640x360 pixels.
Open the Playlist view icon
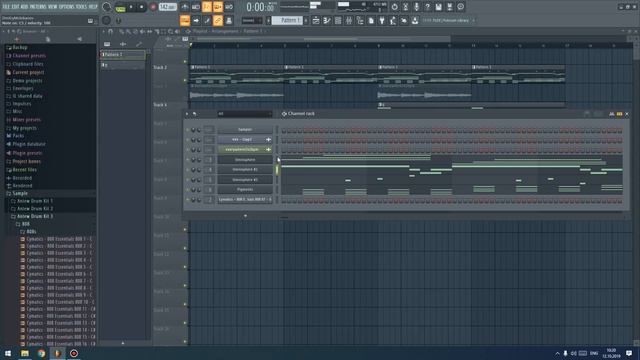(316, 20)
